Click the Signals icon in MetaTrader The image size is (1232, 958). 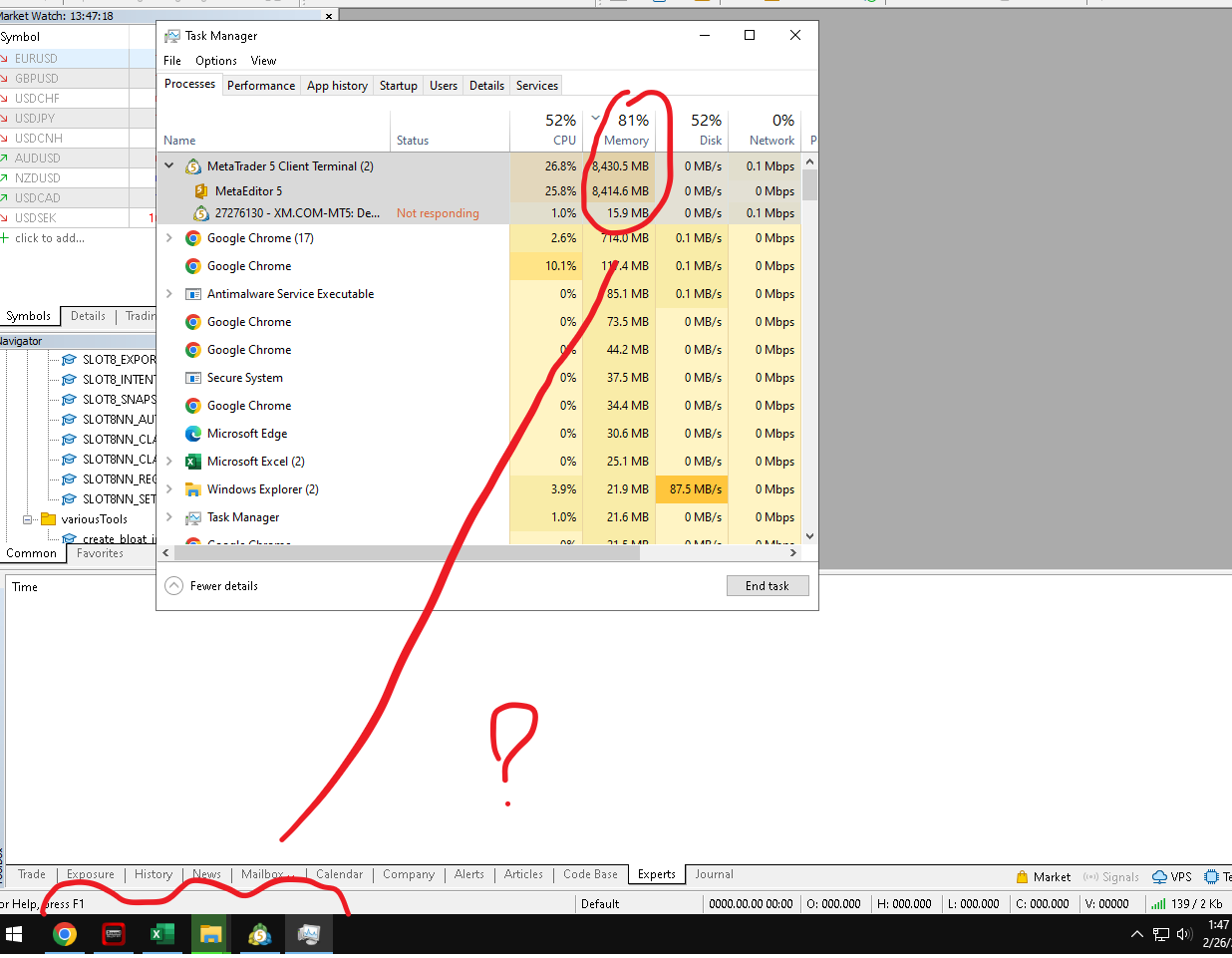click(1090, 876)
